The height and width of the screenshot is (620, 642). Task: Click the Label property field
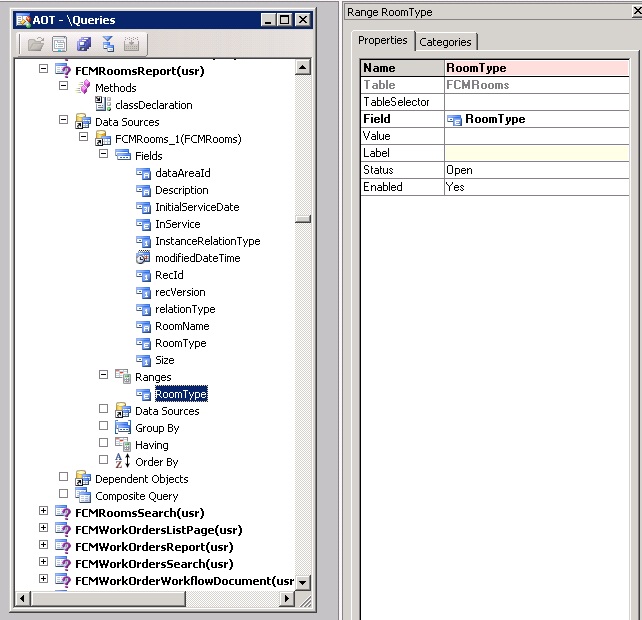pyautogui.click(x=536, y=153)
